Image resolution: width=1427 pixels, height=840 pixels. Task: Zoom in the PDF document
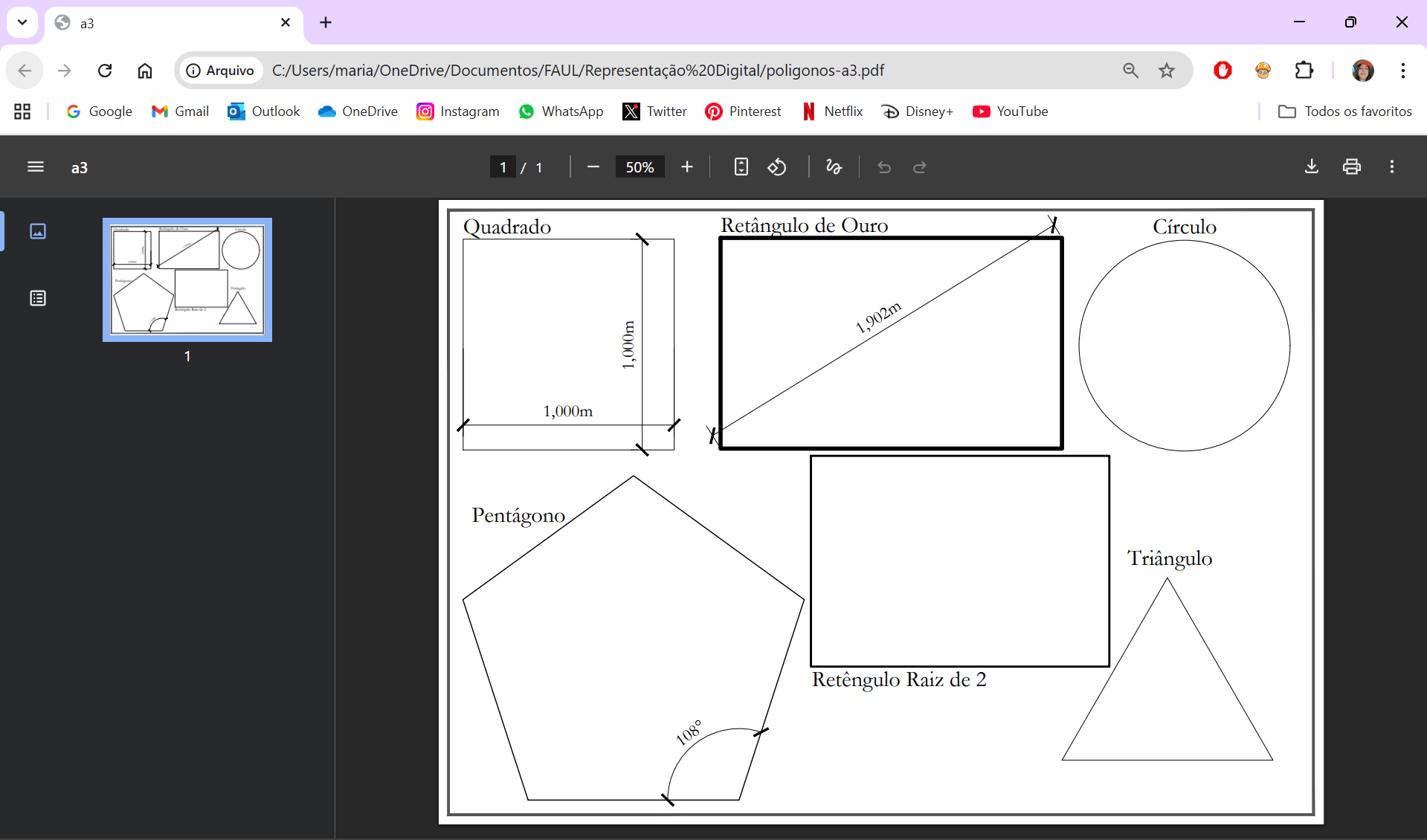click(687, 167)
